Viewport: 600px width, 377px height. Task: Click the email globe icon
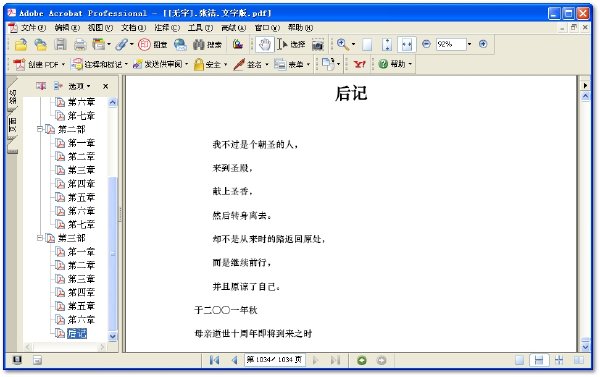click(x=180, y=45)
